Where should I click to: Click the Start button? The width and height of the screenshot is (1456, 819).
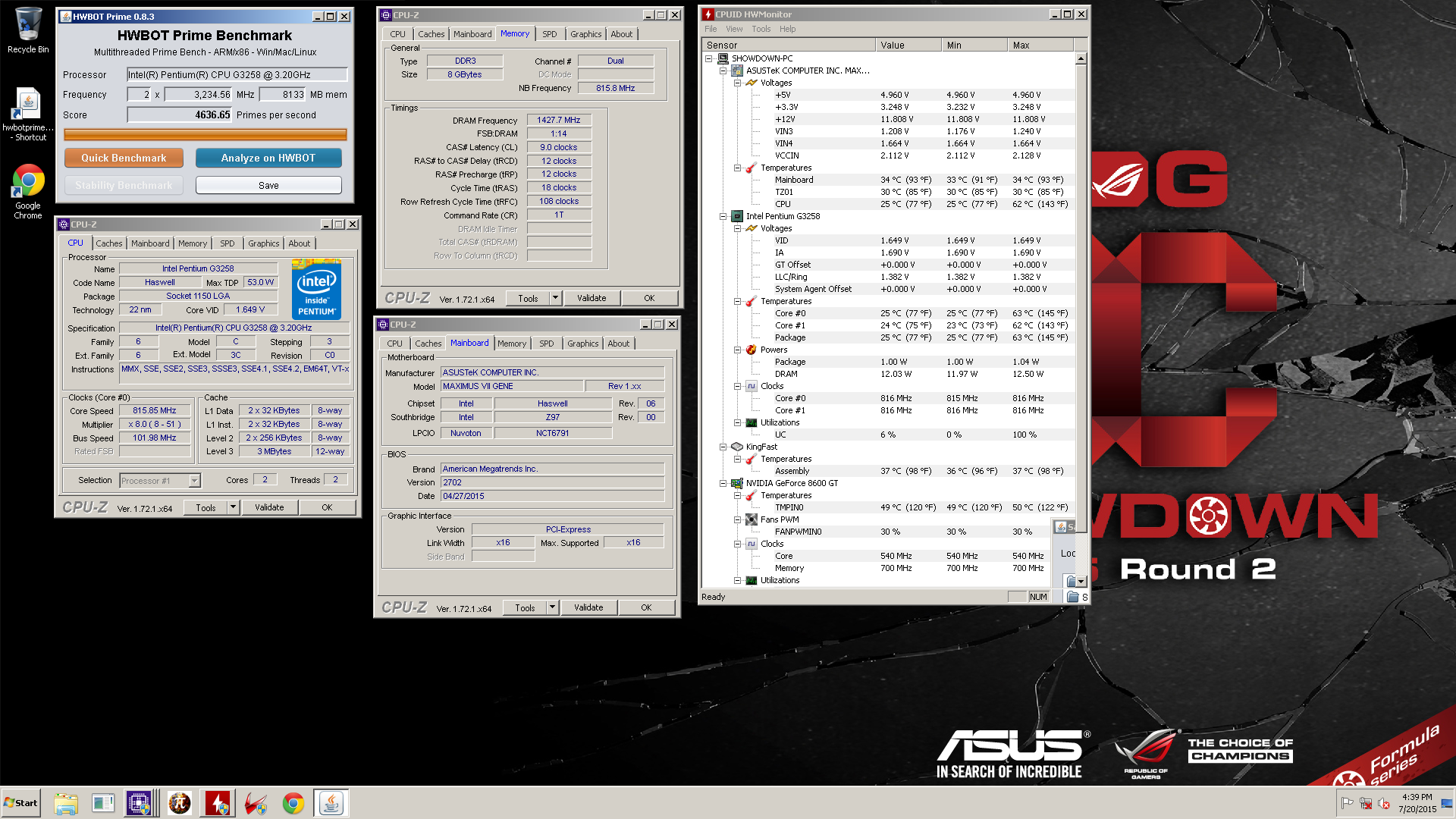[x=20, y=803]
